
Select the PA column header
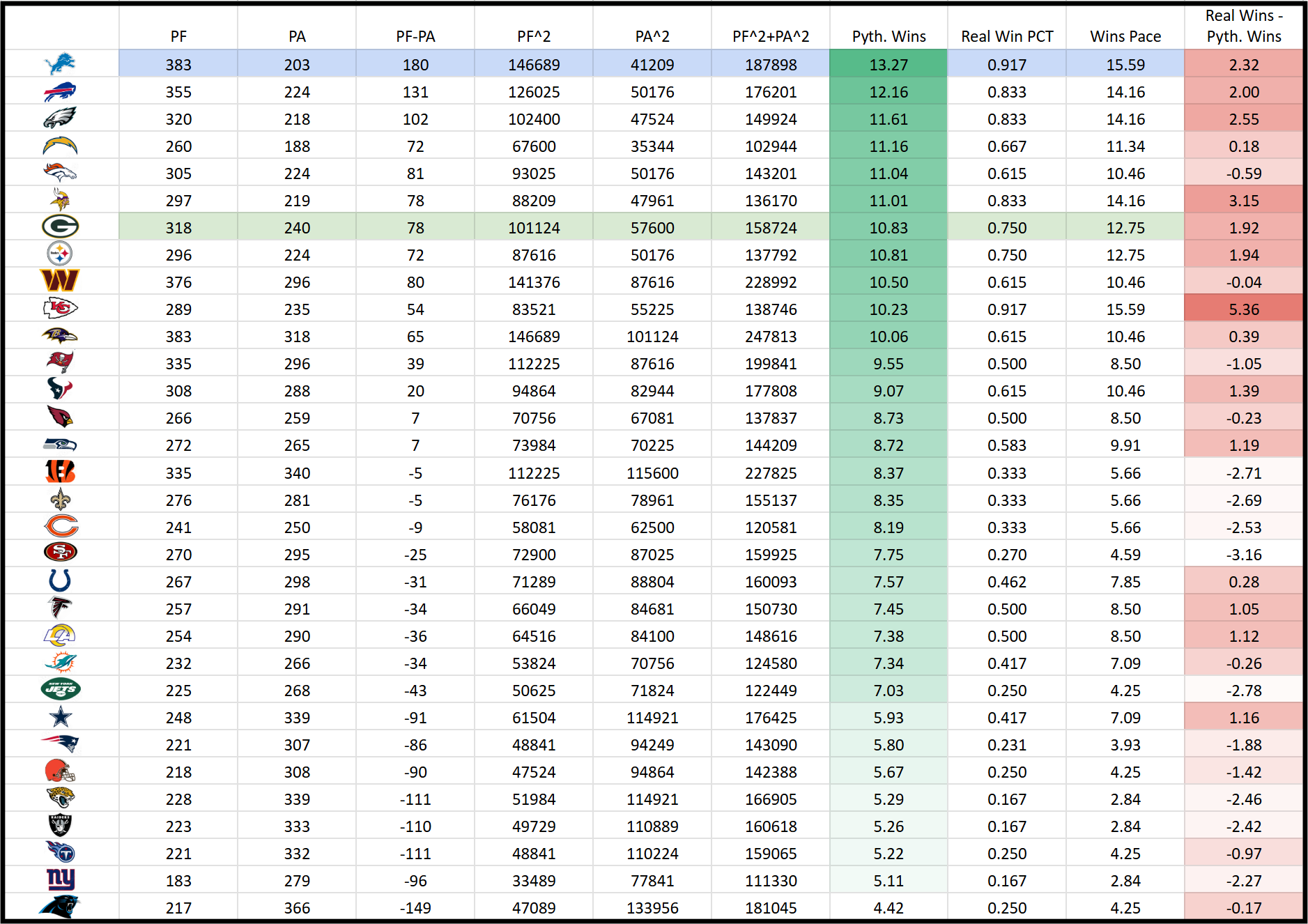[297, 36]
